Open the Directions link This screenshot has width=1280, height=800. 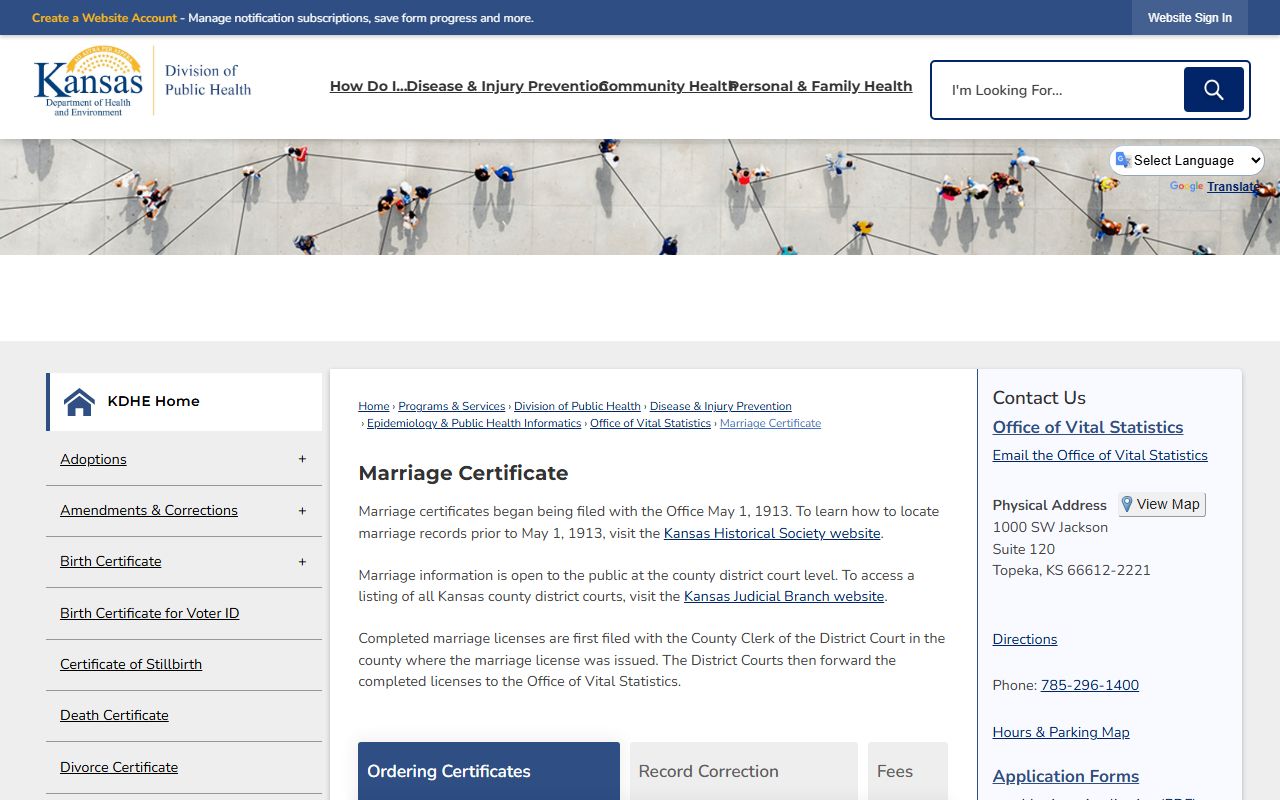click(x=1025, y=639)
